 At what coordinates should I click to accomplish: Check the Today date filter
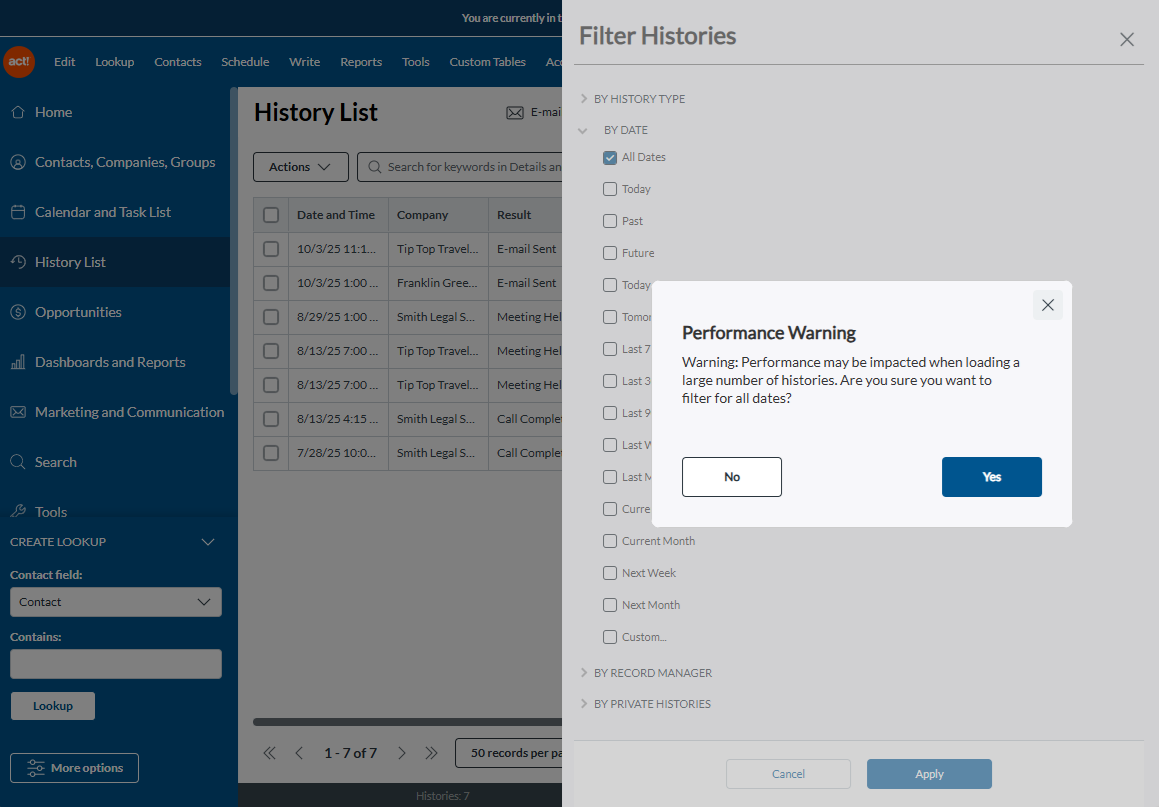click(610, 189)
